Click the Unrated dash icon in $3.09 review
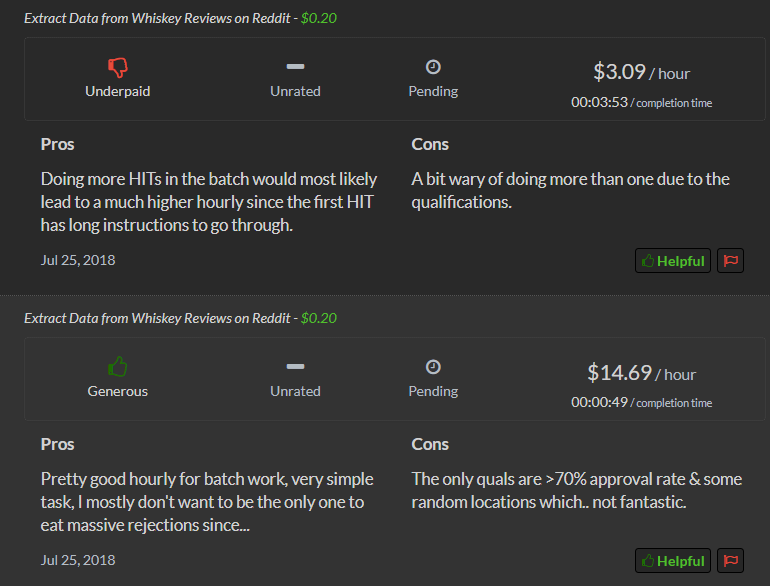Viewport: 770px width, 586px height. pyautogui.click(x=295, y=66)
